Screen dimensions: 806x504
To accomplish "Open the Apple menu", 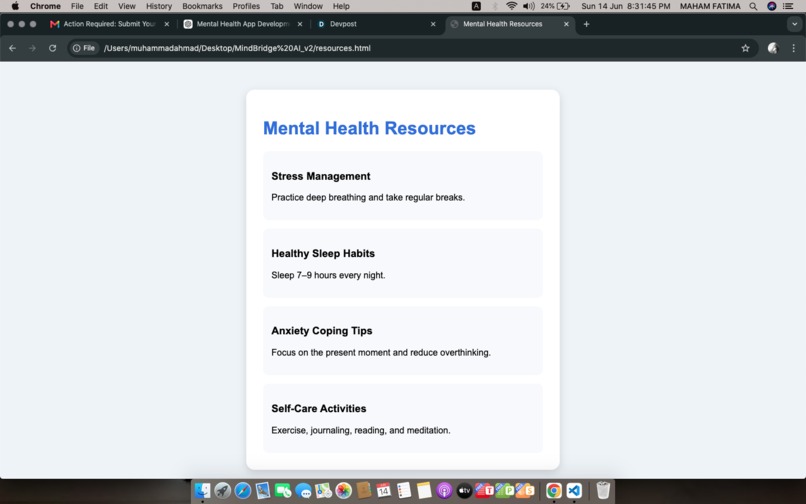I will pos(15,6).
